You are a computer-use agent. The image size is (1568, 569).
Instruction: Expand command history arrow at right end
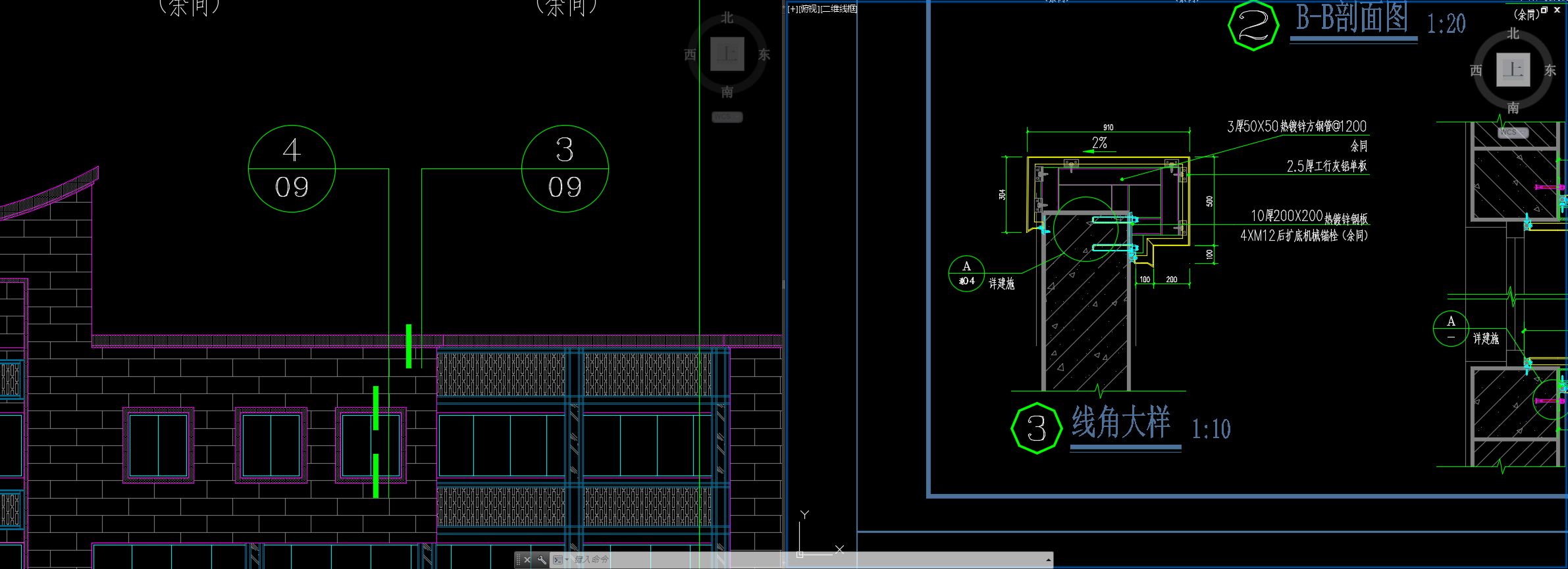click(x=1048, y=560)
